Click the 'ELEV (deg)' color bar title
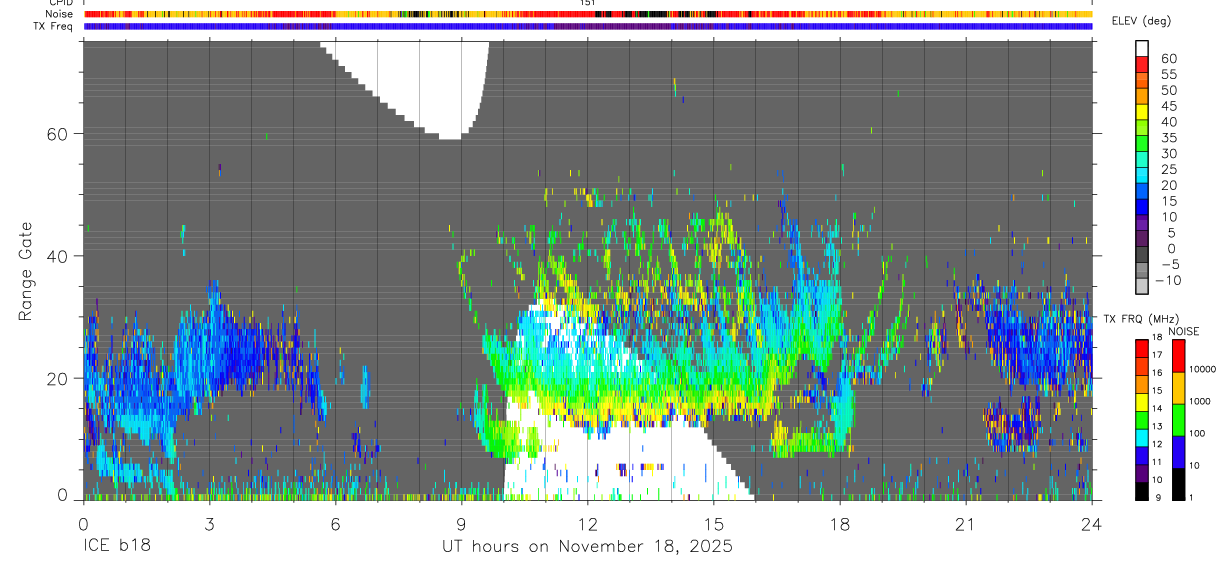This screenshot has height=567, width=1228. click(x=1144, y=20)
